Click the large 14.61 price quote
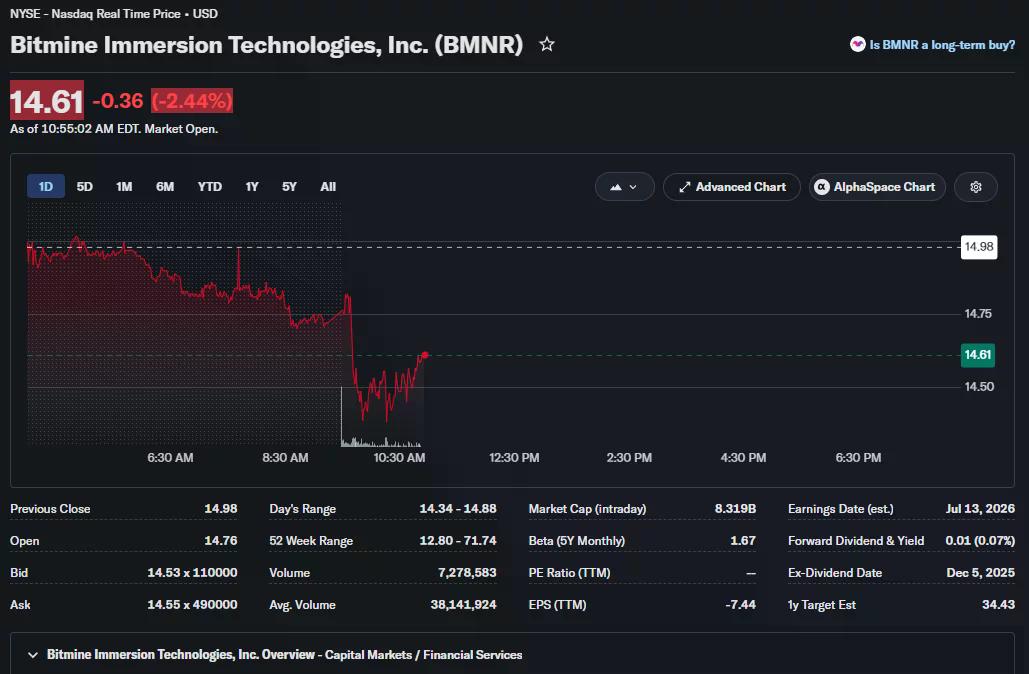The width and height of the screenshot is (1029, 674). [47, 101]
